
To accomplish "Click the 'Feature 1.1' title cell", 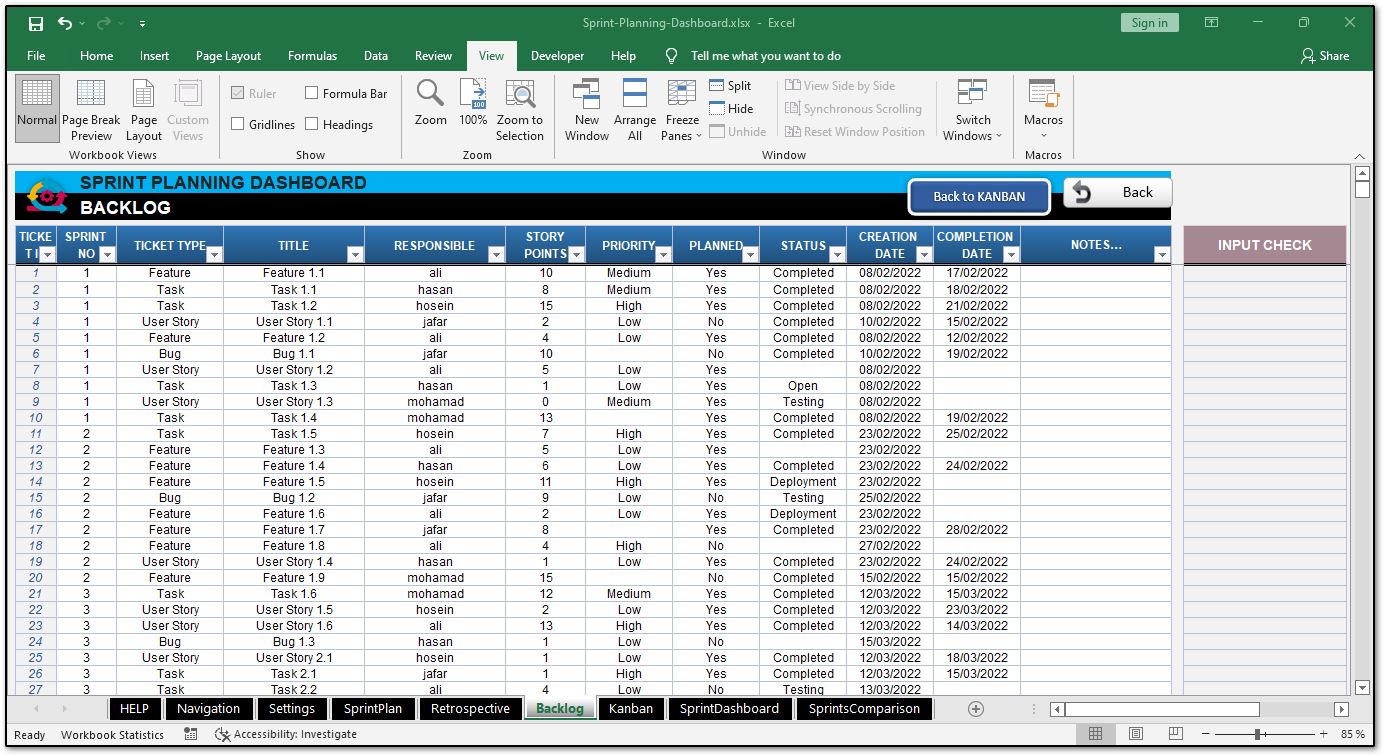I will click(x=293, y=273).
